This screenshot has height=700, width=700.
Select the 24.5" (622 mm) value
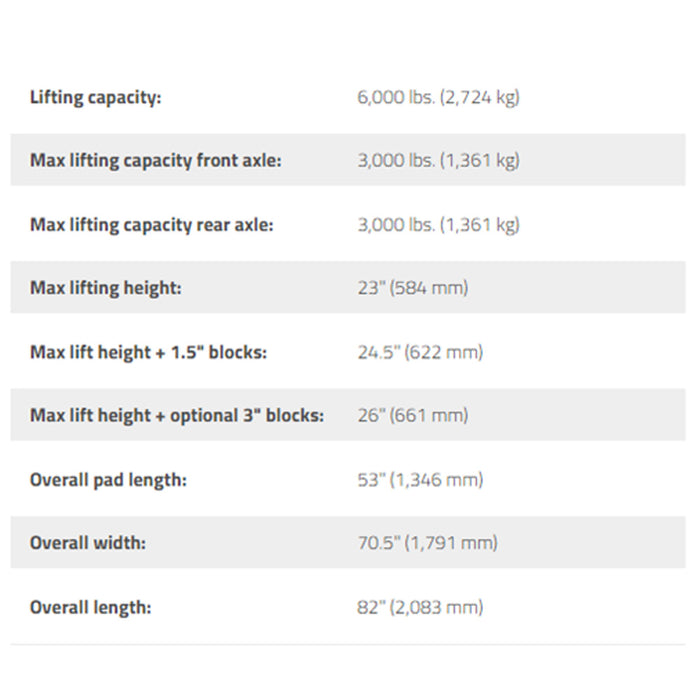pyautogui.click(x=420, y=352)
